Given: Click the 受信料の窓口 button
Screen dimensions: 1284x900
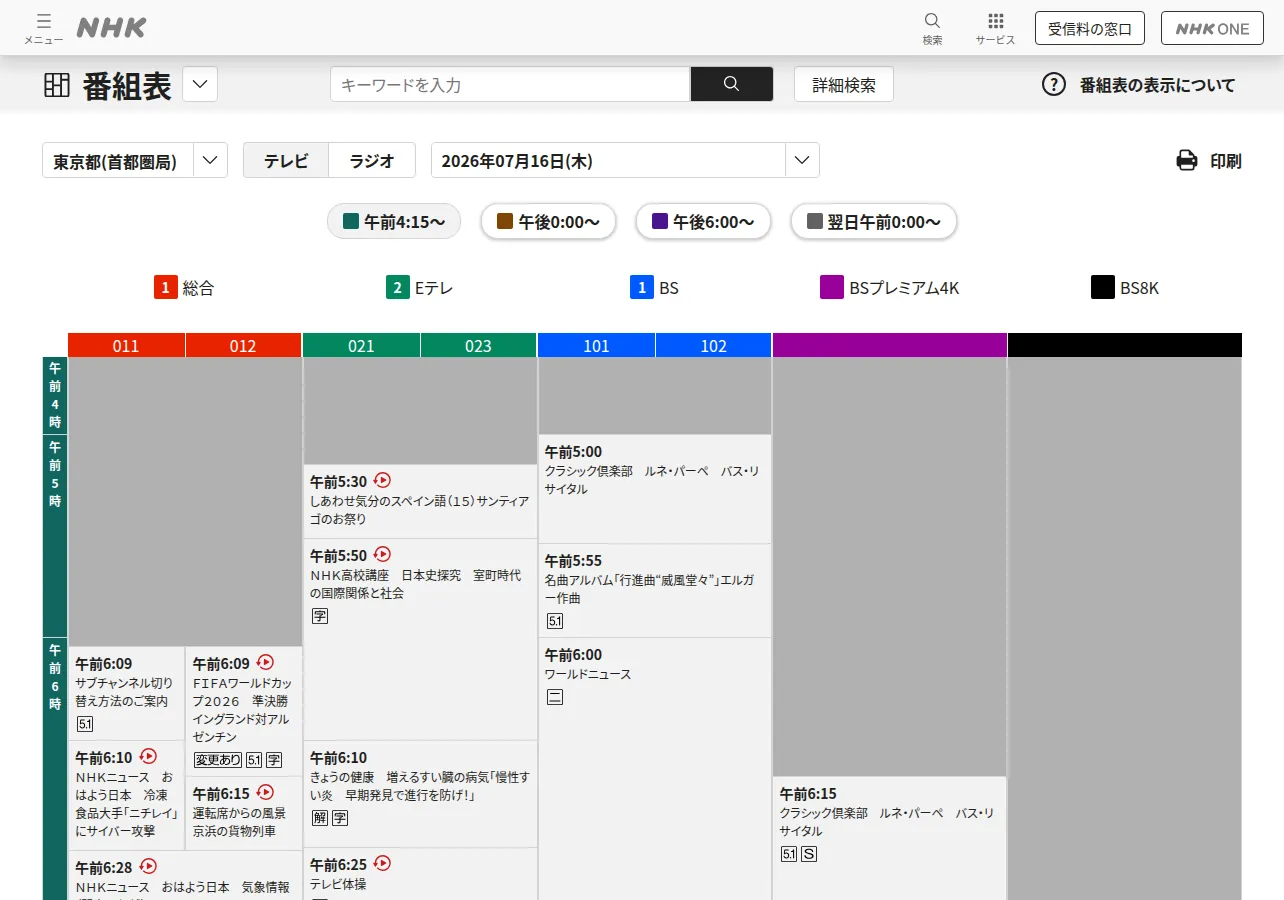Looking at the screenshot, I should pyautogui.click(x=1090, y=28).
